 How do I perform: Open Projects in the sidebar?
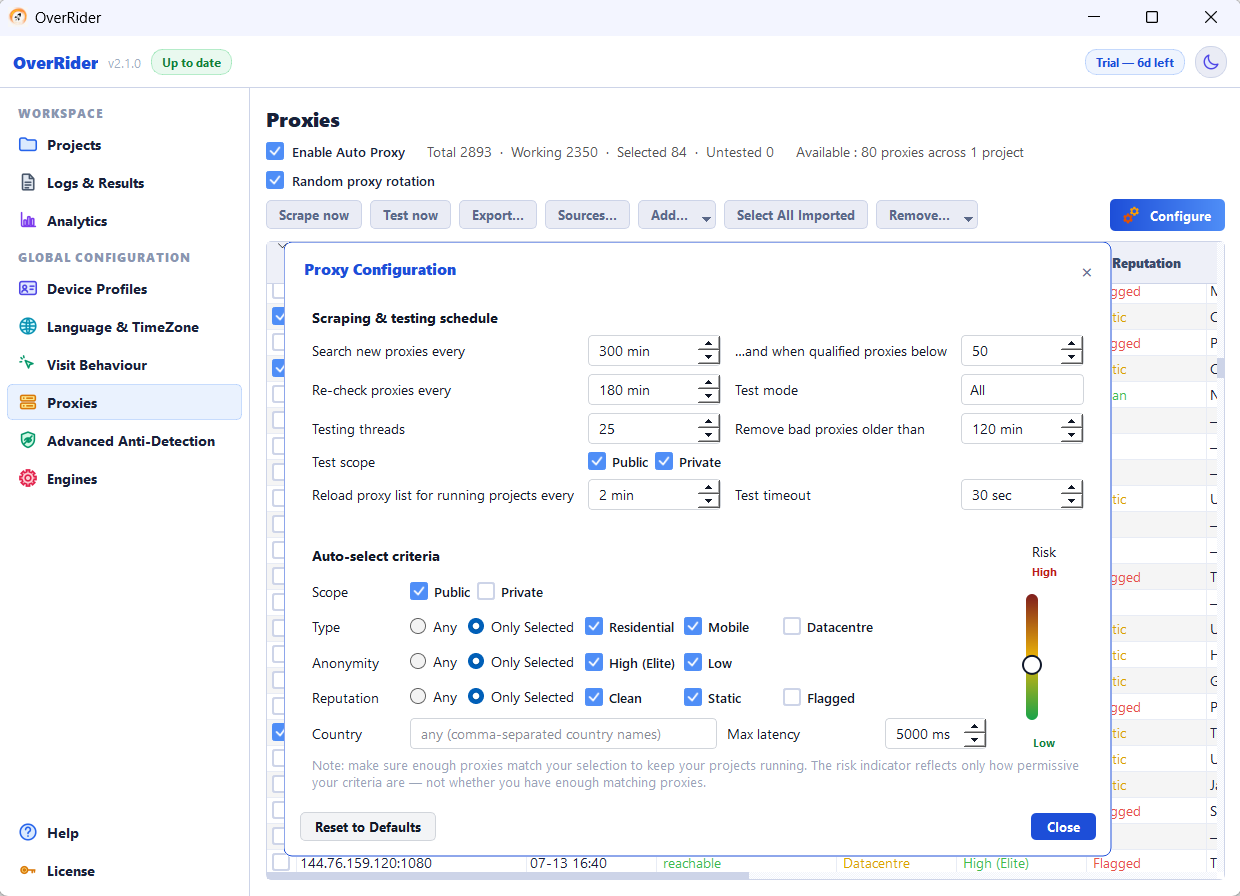(x=124, y=145)
